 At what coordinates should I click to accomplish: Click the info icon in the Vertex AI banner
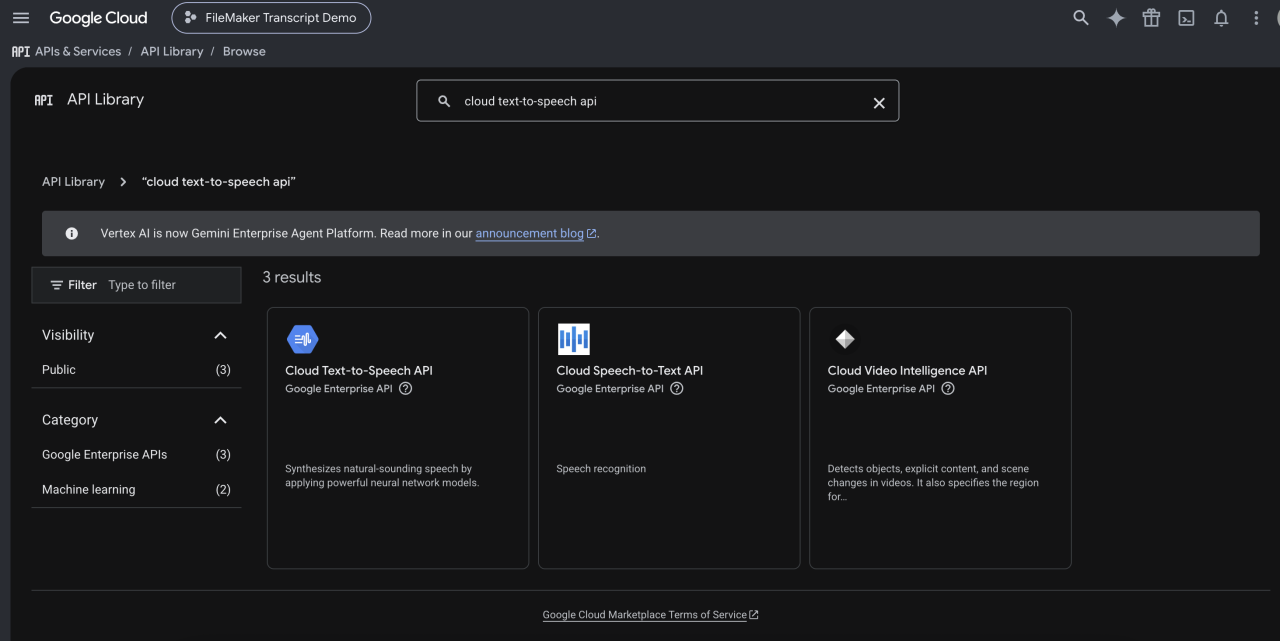[71, 233]
